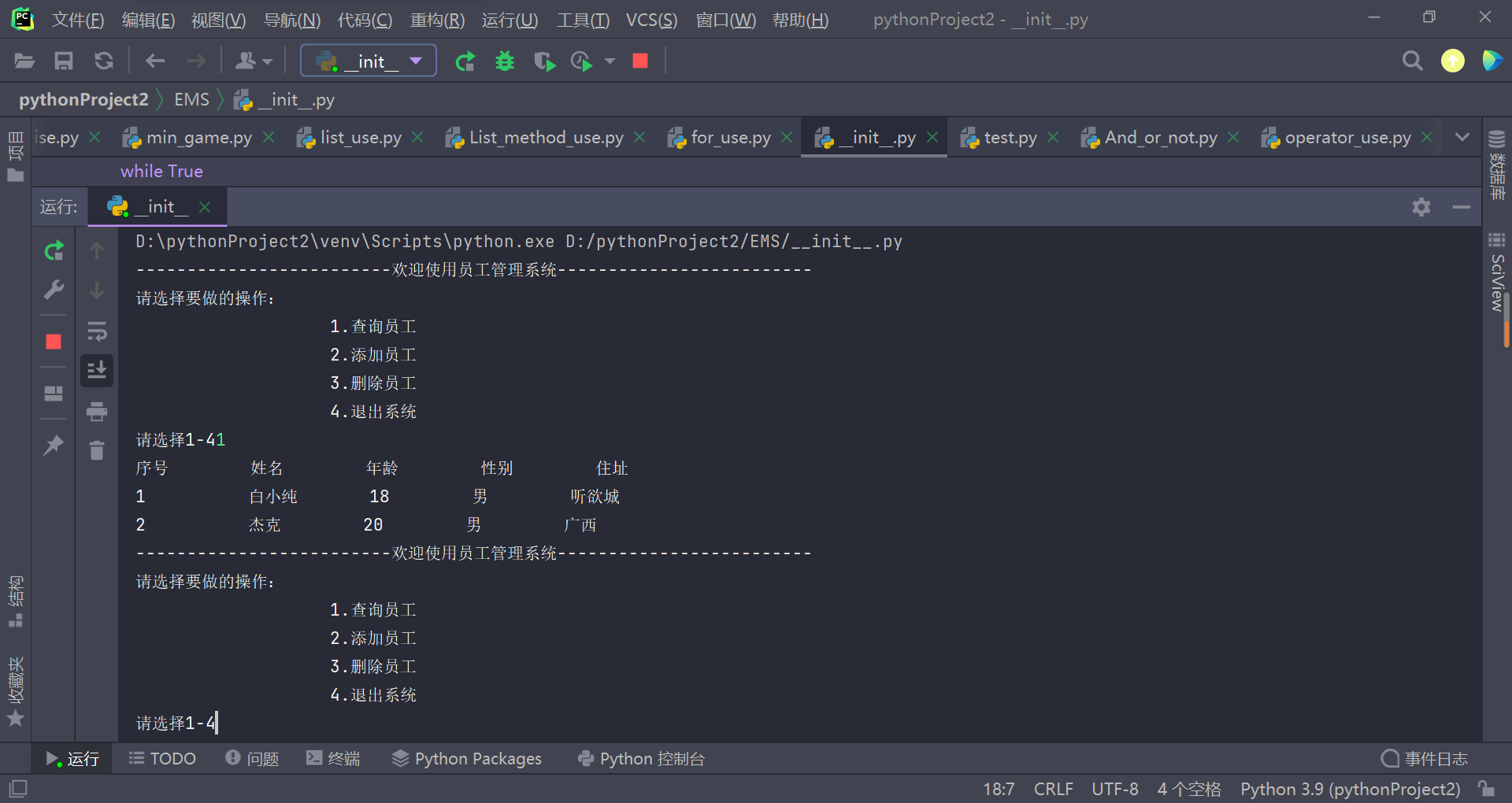
Task: Close the test.py editor tab
Action: pyautogui.click(x=1053, y=138)
